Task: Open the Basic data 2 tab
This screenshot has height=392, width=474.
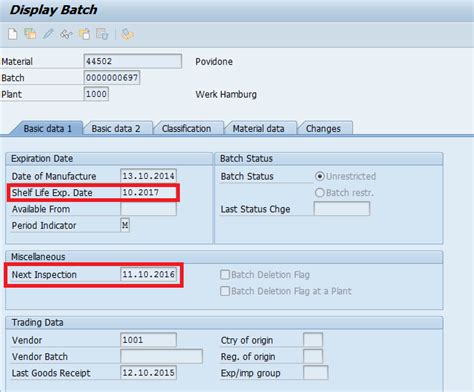Action: (116, 129)
